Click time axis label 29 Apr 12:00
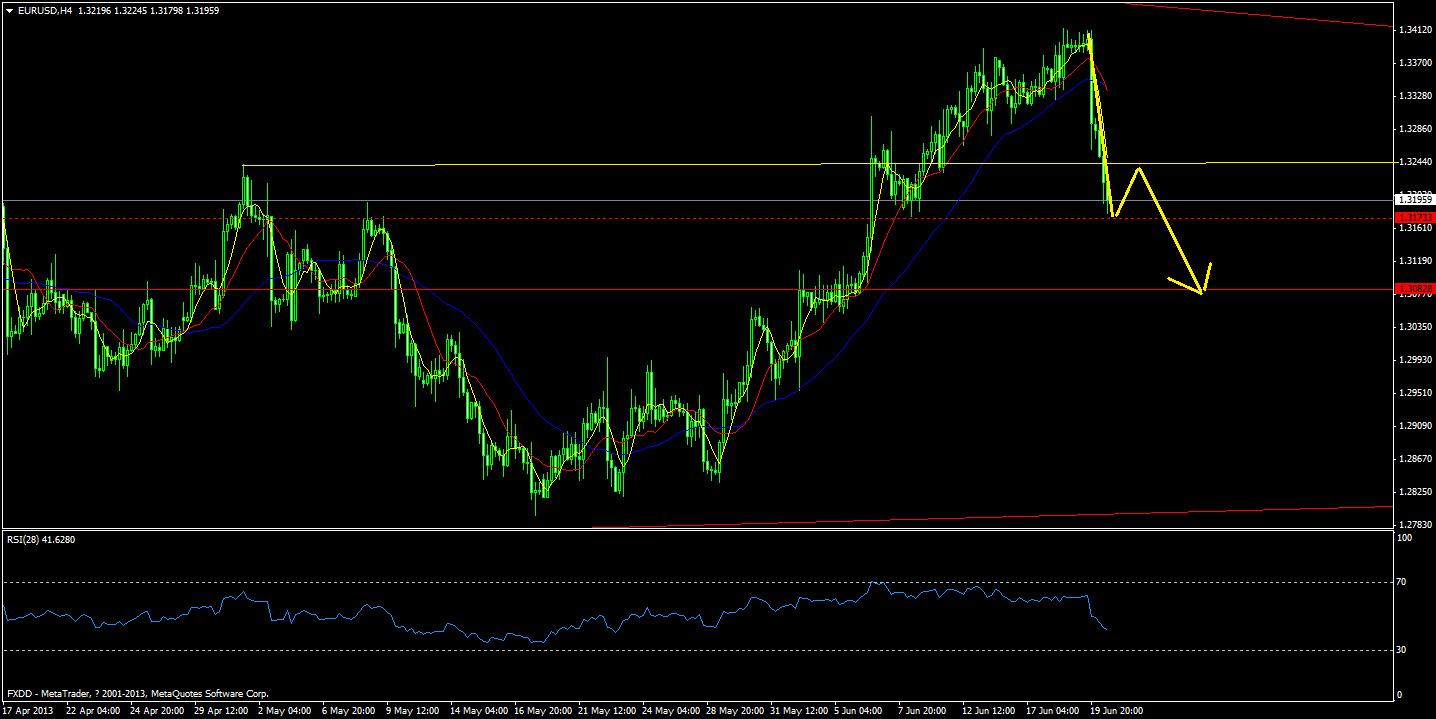This screenshot has height=719, width=1436. click(x=222, y=710)
